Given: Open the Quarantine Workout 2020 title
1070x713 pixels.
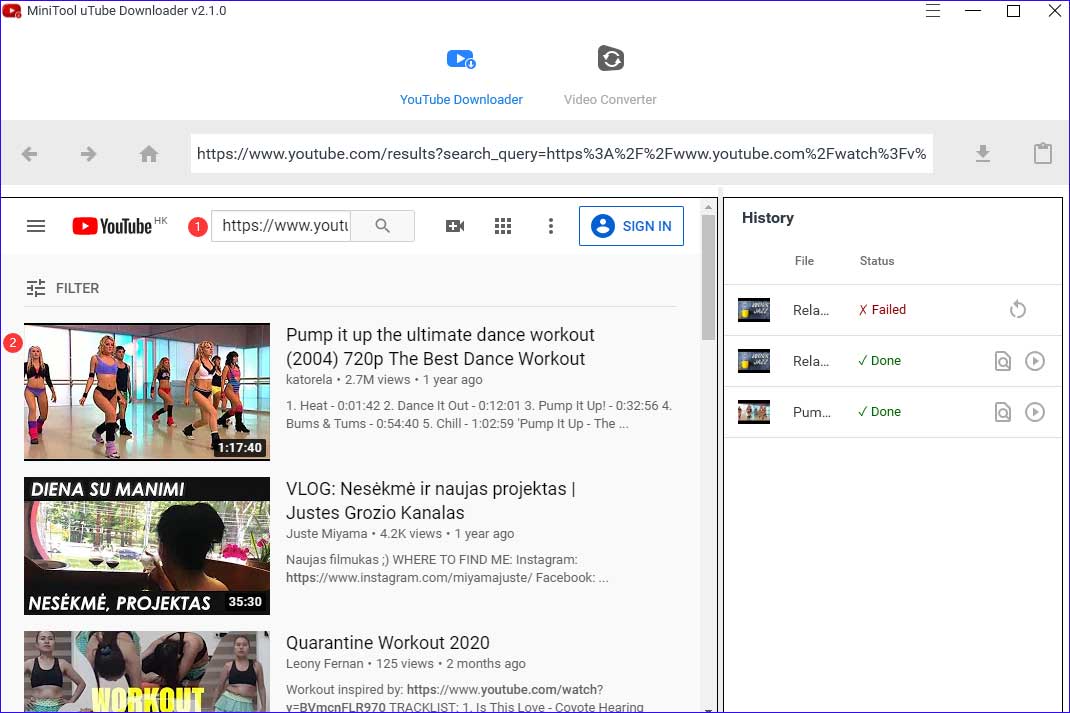Looking at the screenshot, I should pyautogui.click(x=388, y=643).
